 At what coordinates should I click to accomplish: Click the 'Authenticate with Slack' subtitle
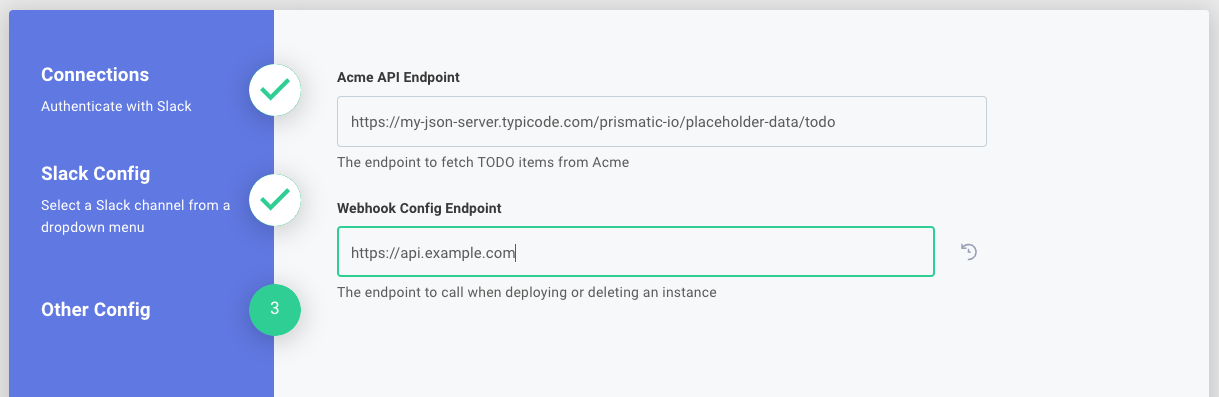tap(116, 106)
